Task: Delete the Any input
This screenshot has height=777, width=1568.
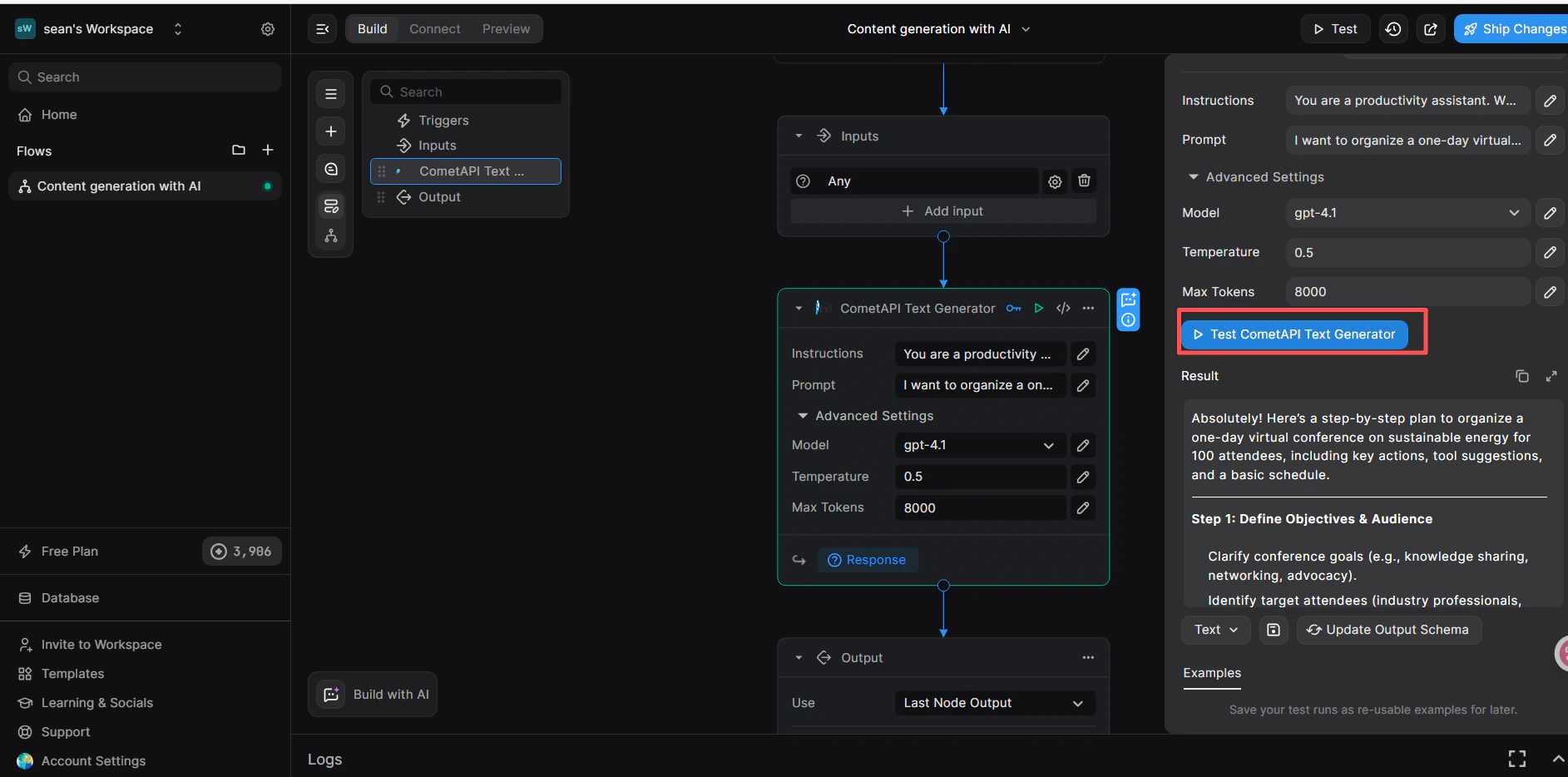Action: click(1084, 181)
